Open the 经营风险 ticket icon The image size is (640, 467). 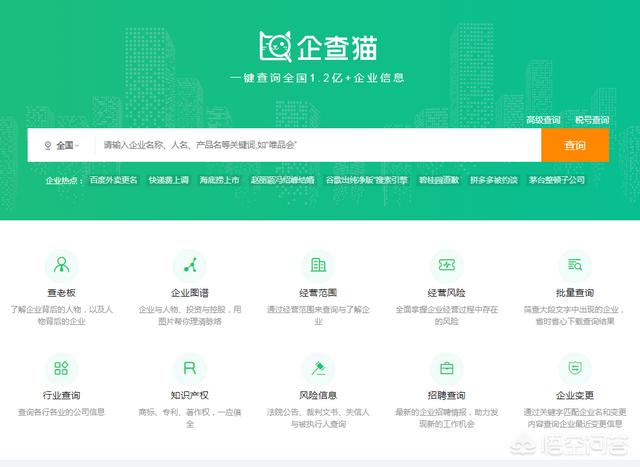click(447, 265)
